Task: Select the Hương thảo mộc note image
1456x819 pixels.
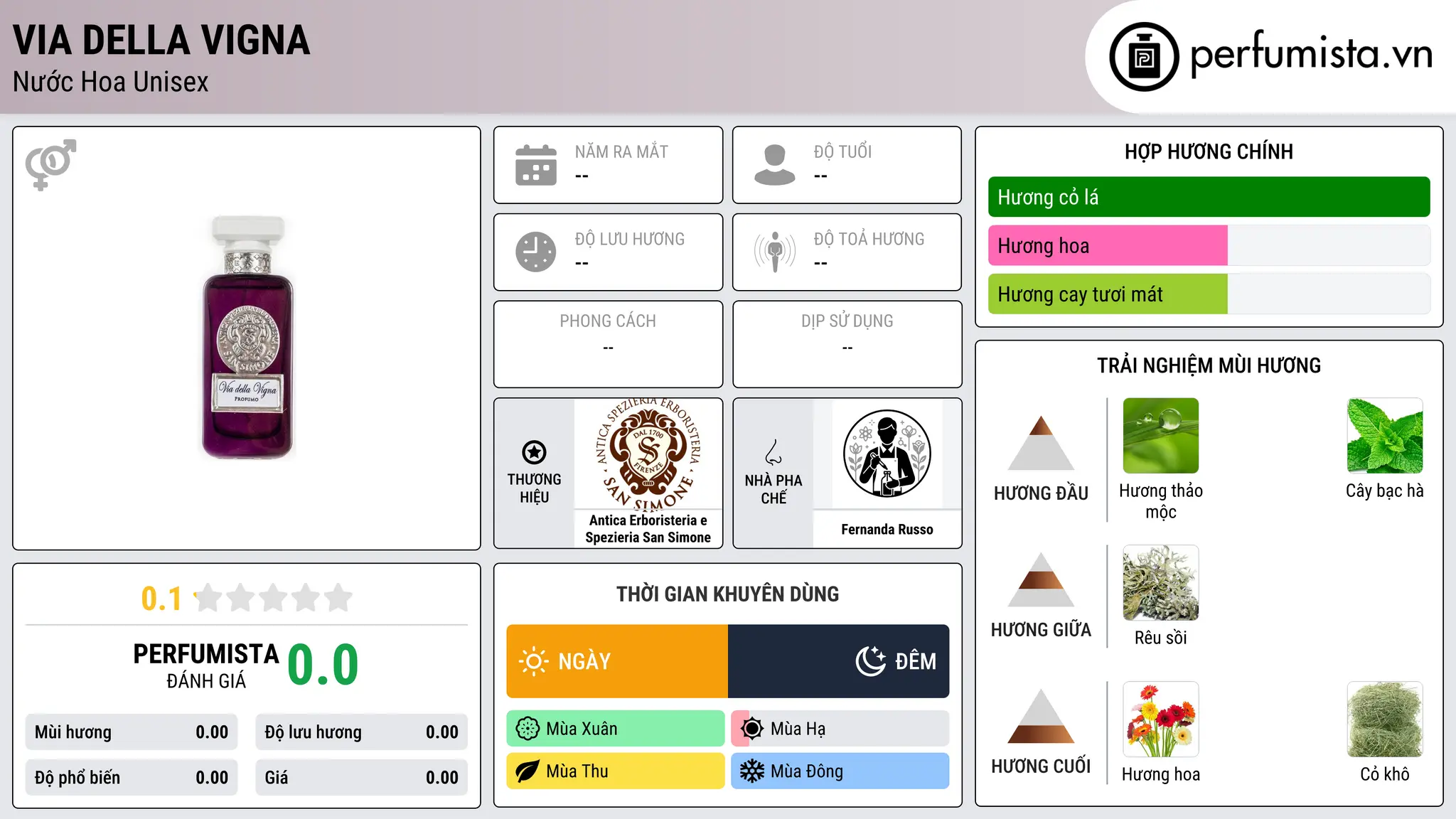Action: point(1161,436)
